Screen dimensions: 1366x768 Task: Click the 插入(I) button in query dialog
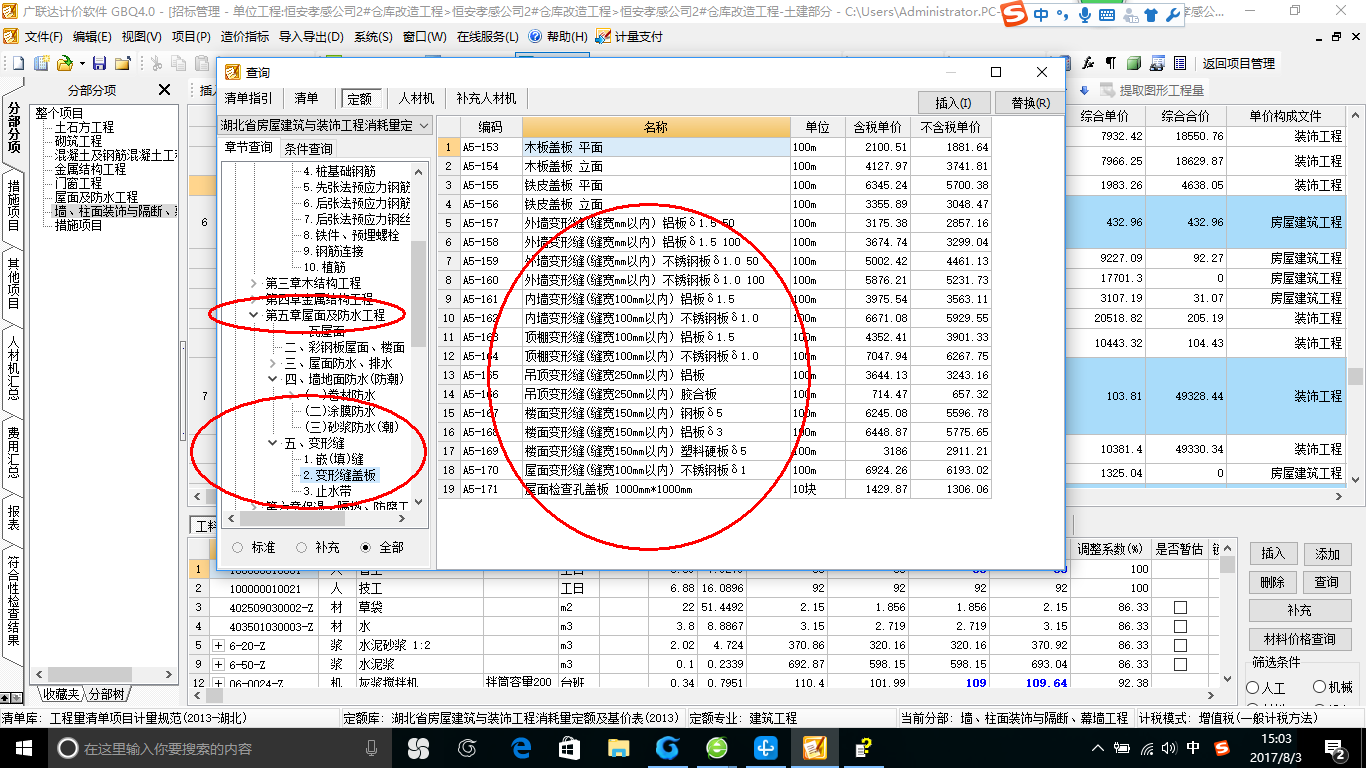click(953, 102)
